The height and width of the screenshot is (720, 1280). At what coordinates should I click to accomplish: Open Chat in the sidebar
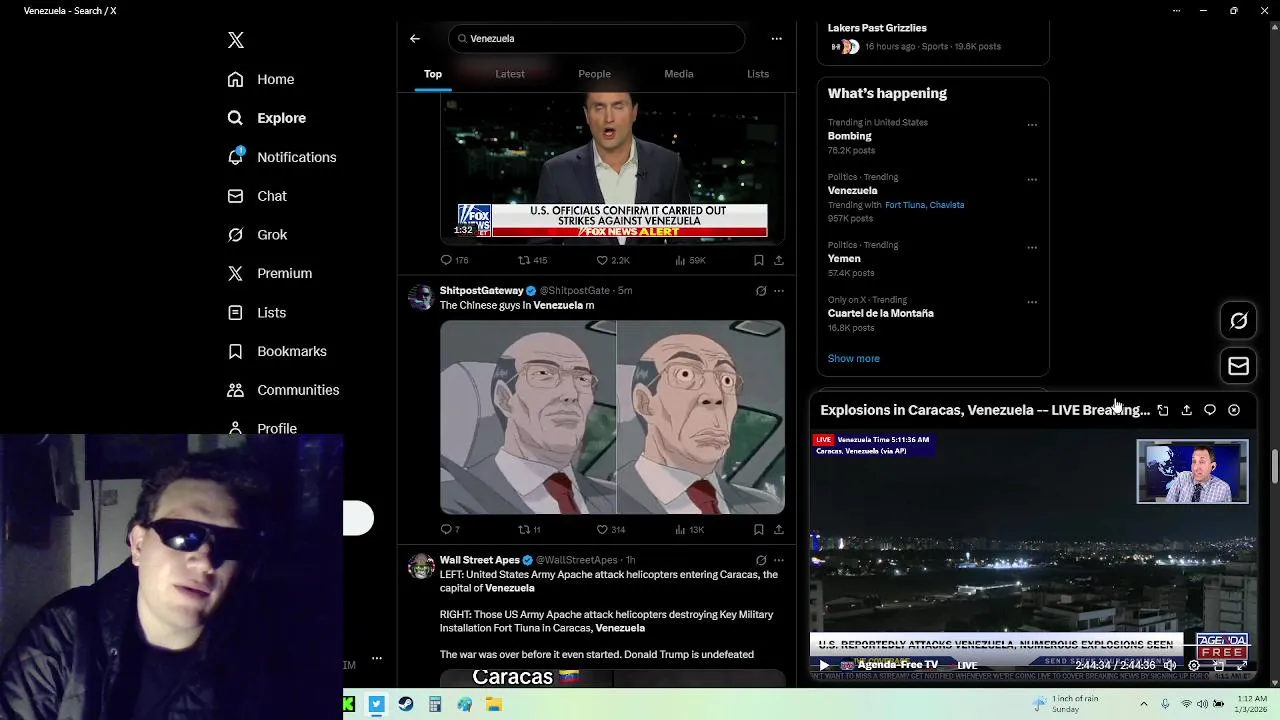(257, 196)
